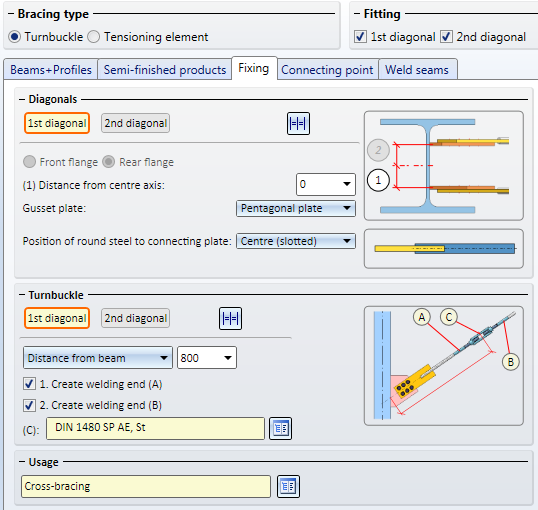Expand the Centre (slotted) position dropdown
The width and height of the screenshot is (538, 510).
tap(296, 241)
